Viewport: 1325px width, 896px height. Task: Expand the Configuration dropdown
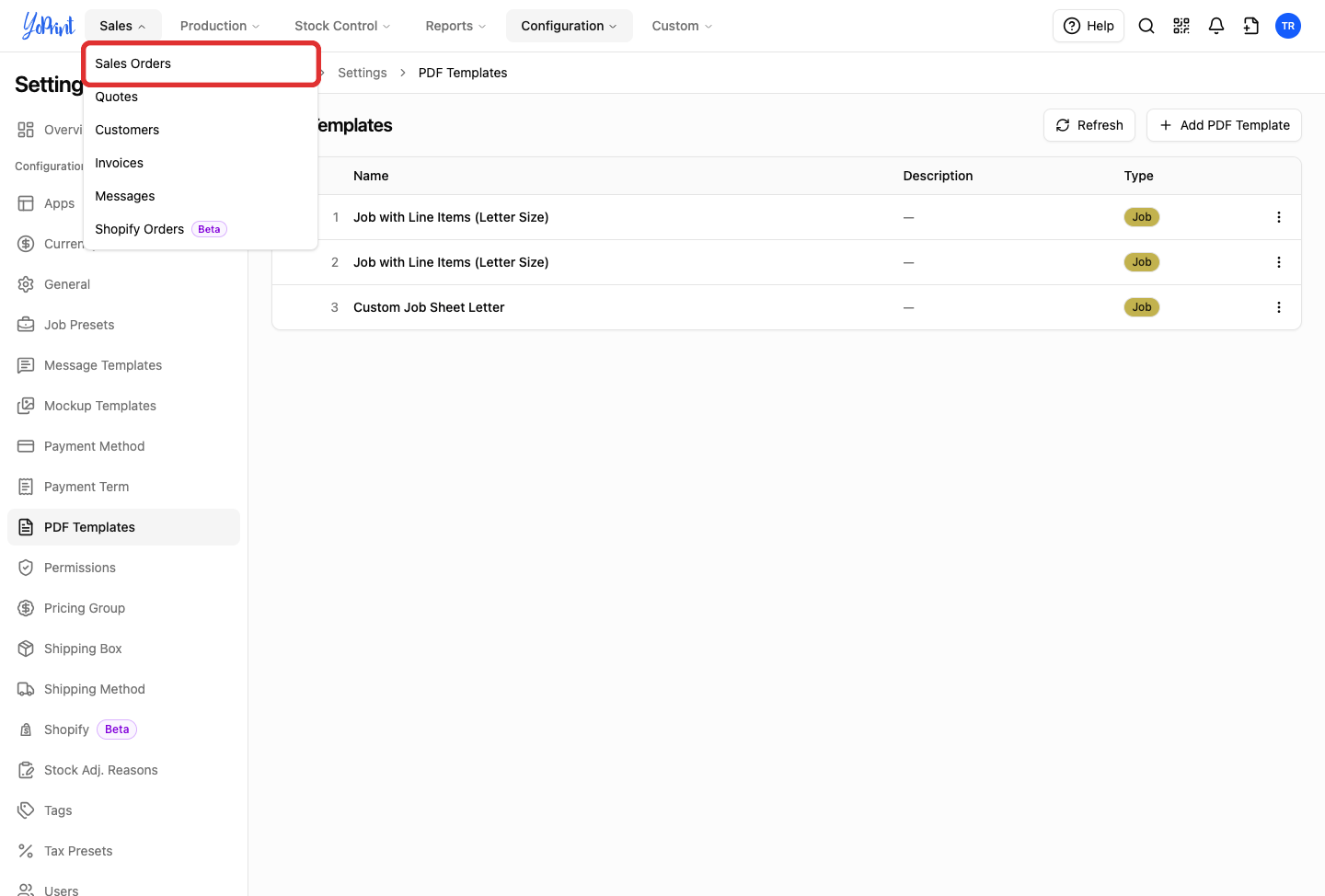[569, 26]
